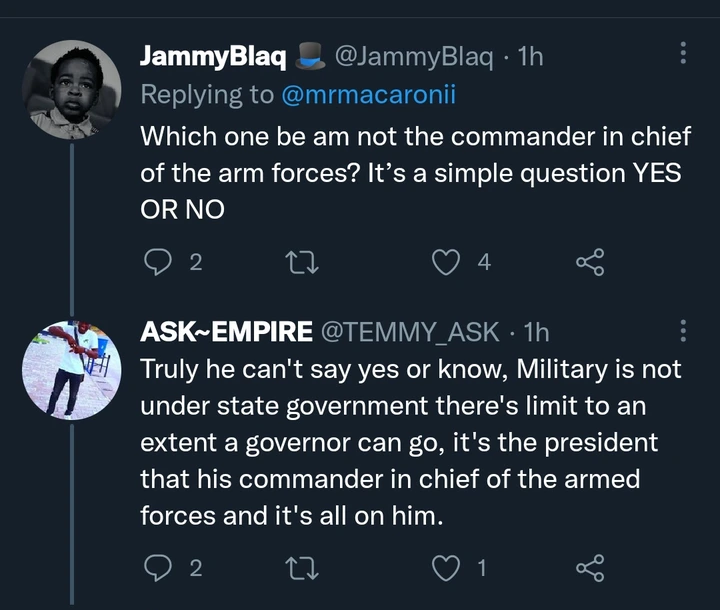Click the JammyBlaq display name
This screenshot has height=610, width=720.
coord(213,56)
